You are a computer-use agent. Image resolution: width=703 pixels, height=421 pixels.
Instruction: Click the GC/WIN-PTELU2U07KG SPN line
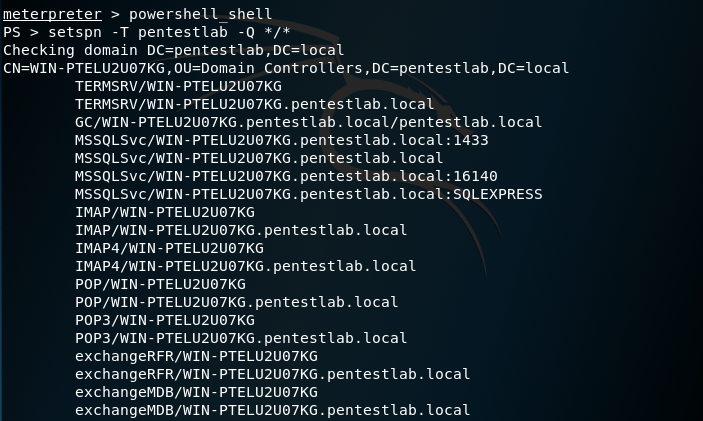308,122
